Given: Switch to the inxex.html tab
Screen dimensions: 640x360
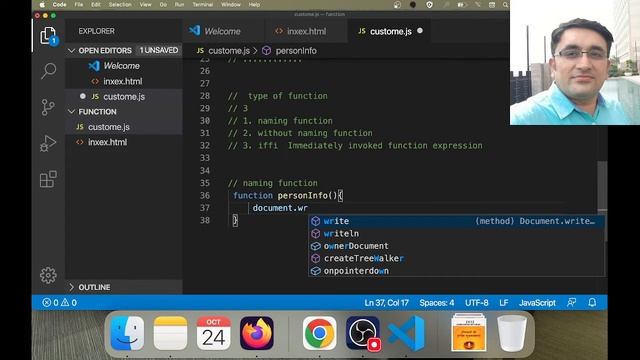Looking at the screenshot, I should coord(306,31).
